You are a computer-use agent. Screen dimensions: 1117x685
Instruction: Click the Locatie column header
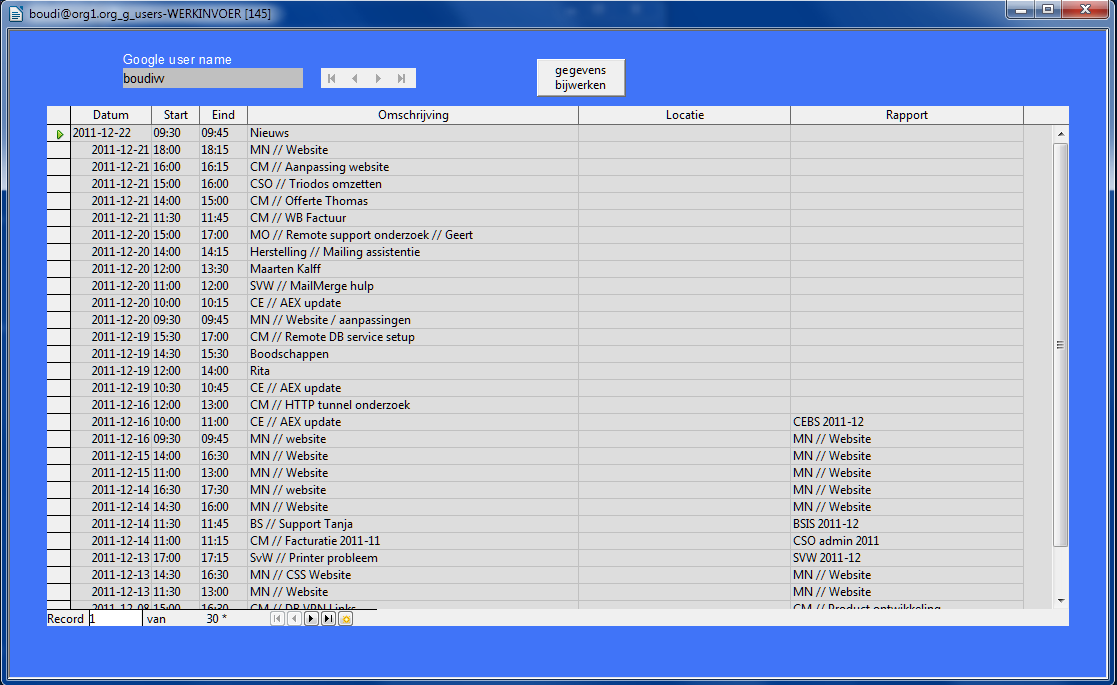684,115
